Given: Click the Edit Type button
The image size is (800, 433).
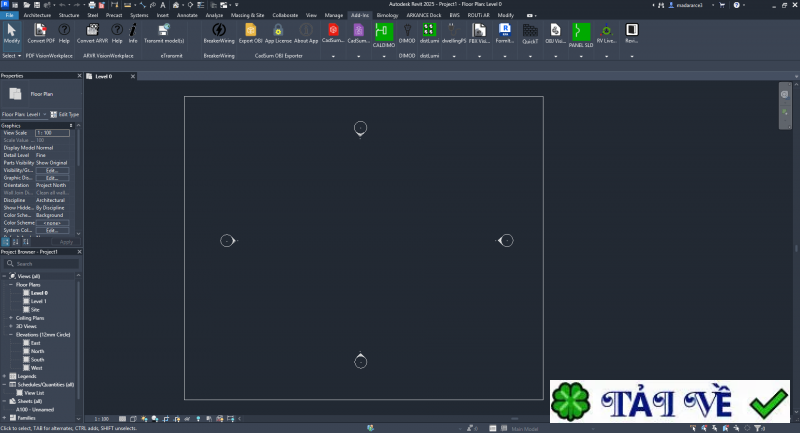Looking at the screenshot, I should [x=65, y=114].
